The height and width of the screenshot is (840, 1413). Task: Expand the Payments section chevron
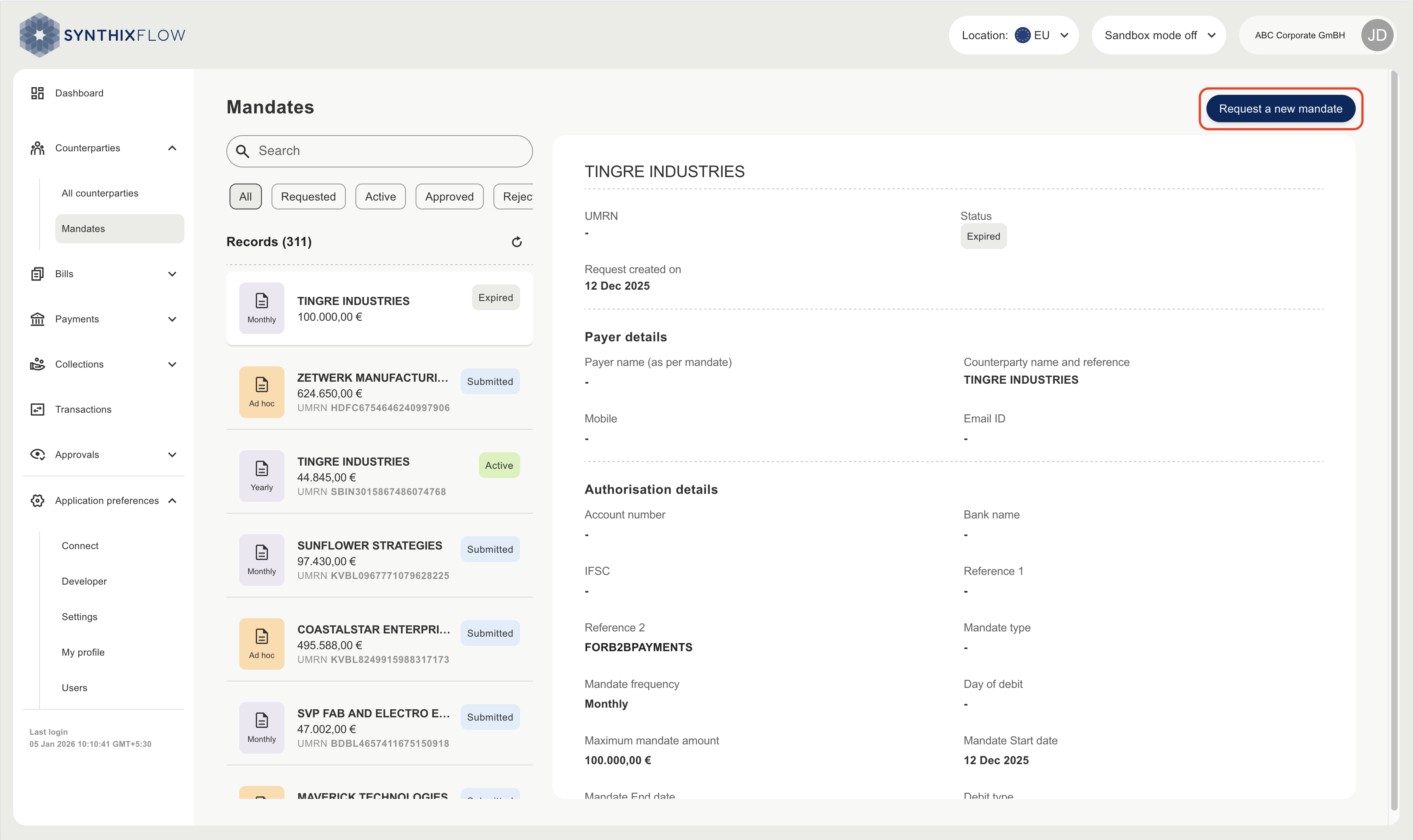[173, 319]
